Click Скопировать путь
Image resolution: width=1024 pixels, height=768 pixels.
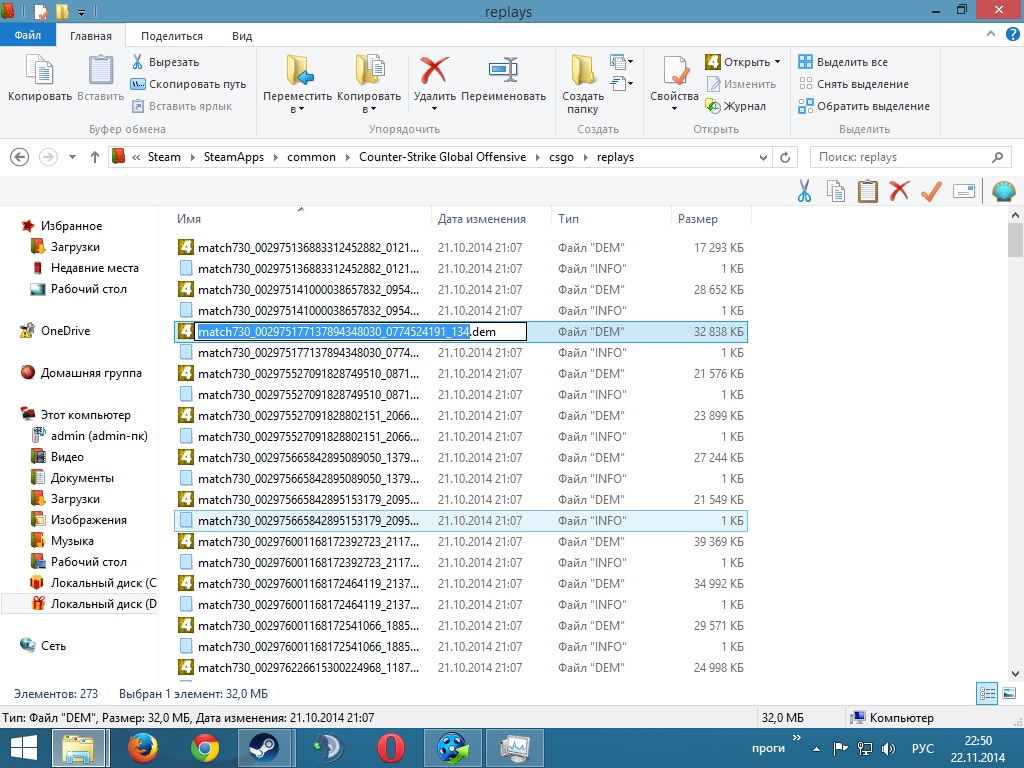coord(188,84)
